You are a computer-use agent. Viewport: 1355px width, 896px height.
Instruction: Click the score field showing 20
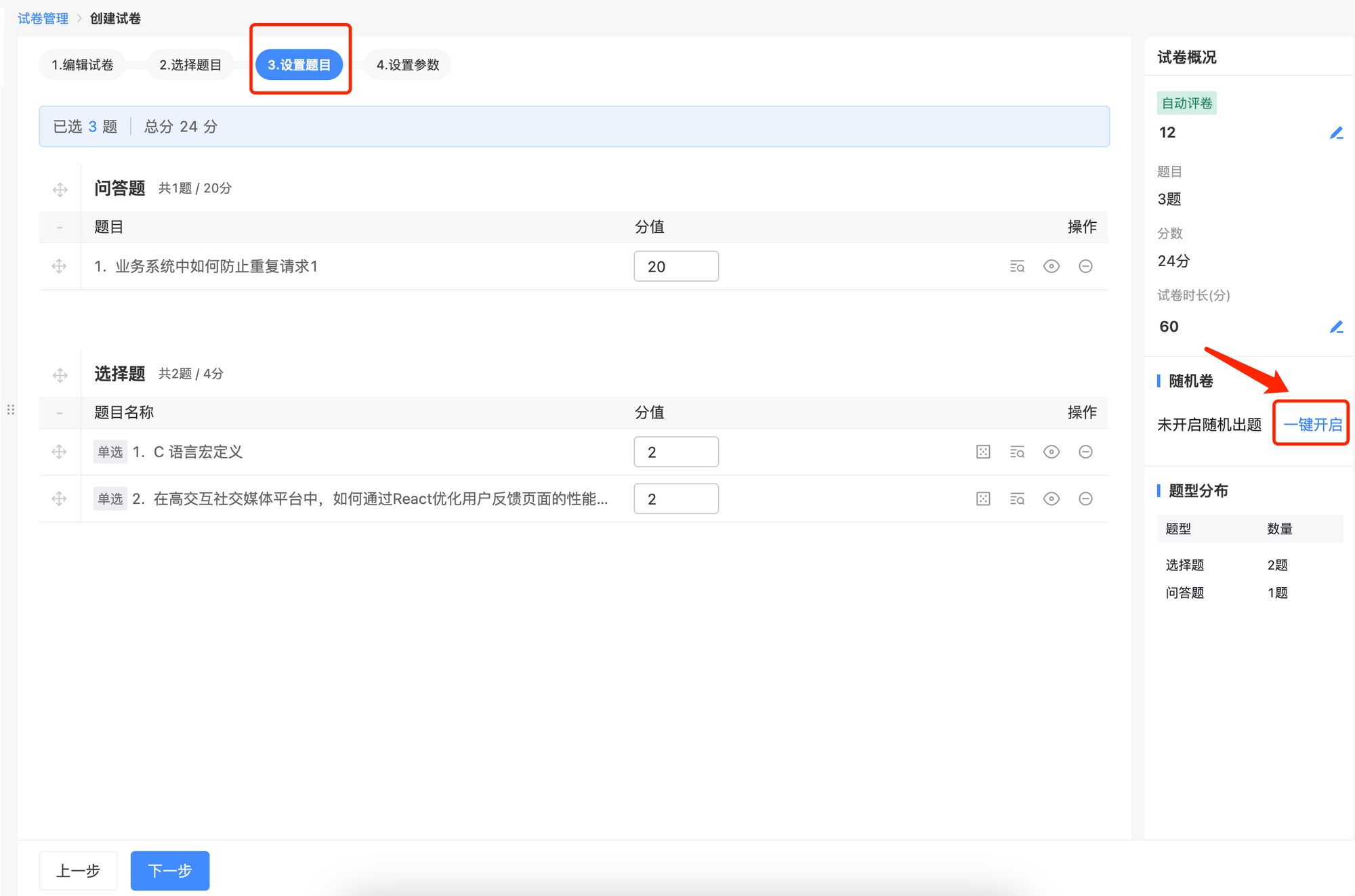[x=675, y=266]
